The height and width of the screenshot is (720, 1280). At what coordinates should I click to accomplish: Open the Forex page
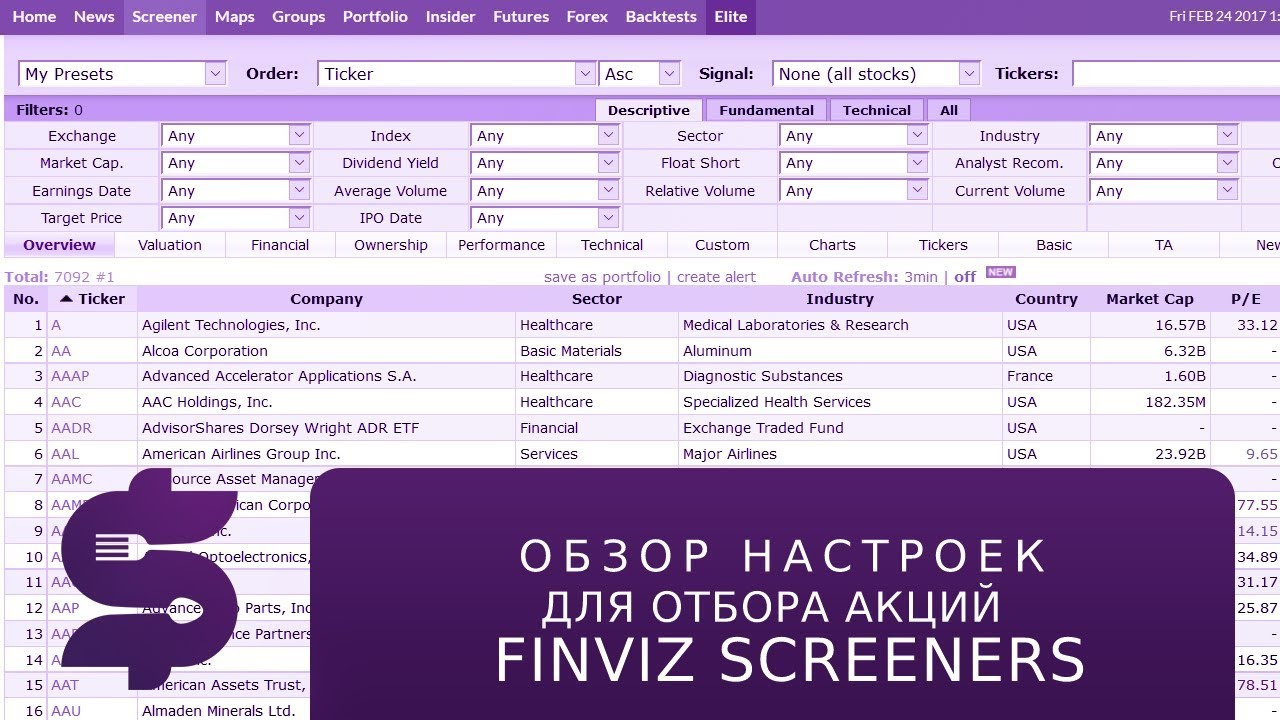[x=587, y=17]
